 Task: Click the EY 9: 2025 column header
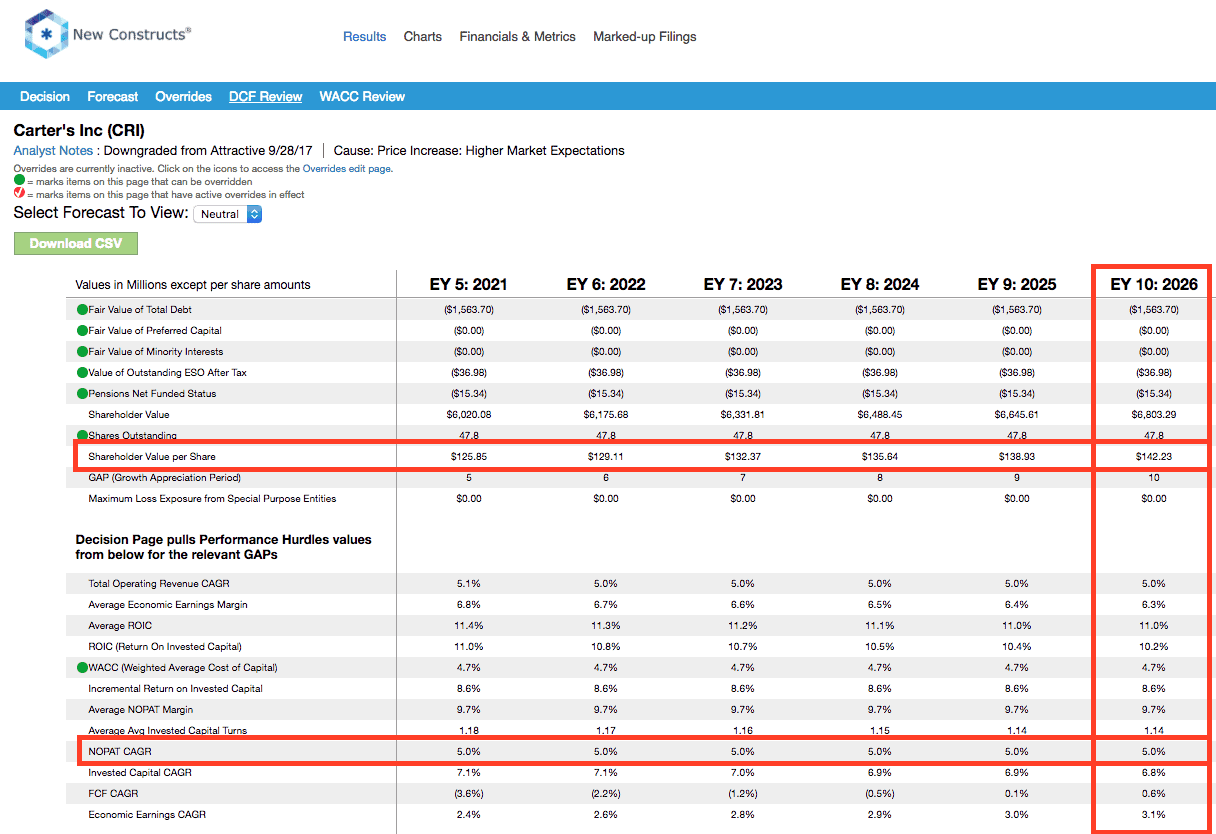(x=1016, y=284)
